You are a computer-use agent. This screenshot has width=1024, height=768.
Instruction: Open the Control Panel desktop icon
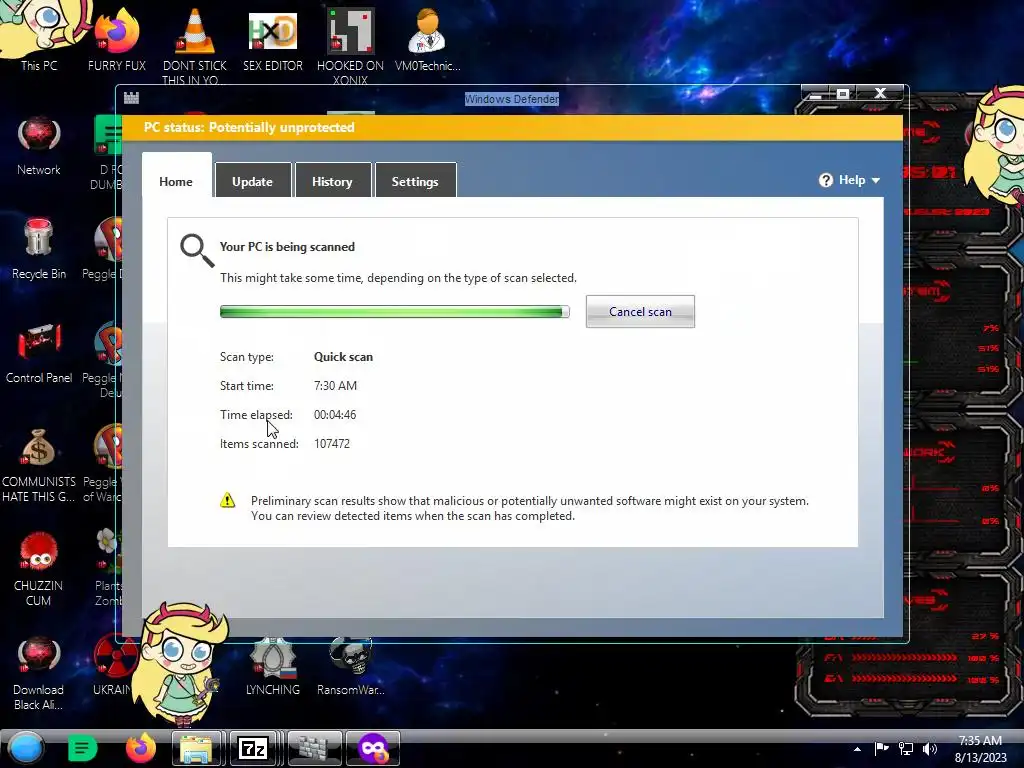[39, 353]
